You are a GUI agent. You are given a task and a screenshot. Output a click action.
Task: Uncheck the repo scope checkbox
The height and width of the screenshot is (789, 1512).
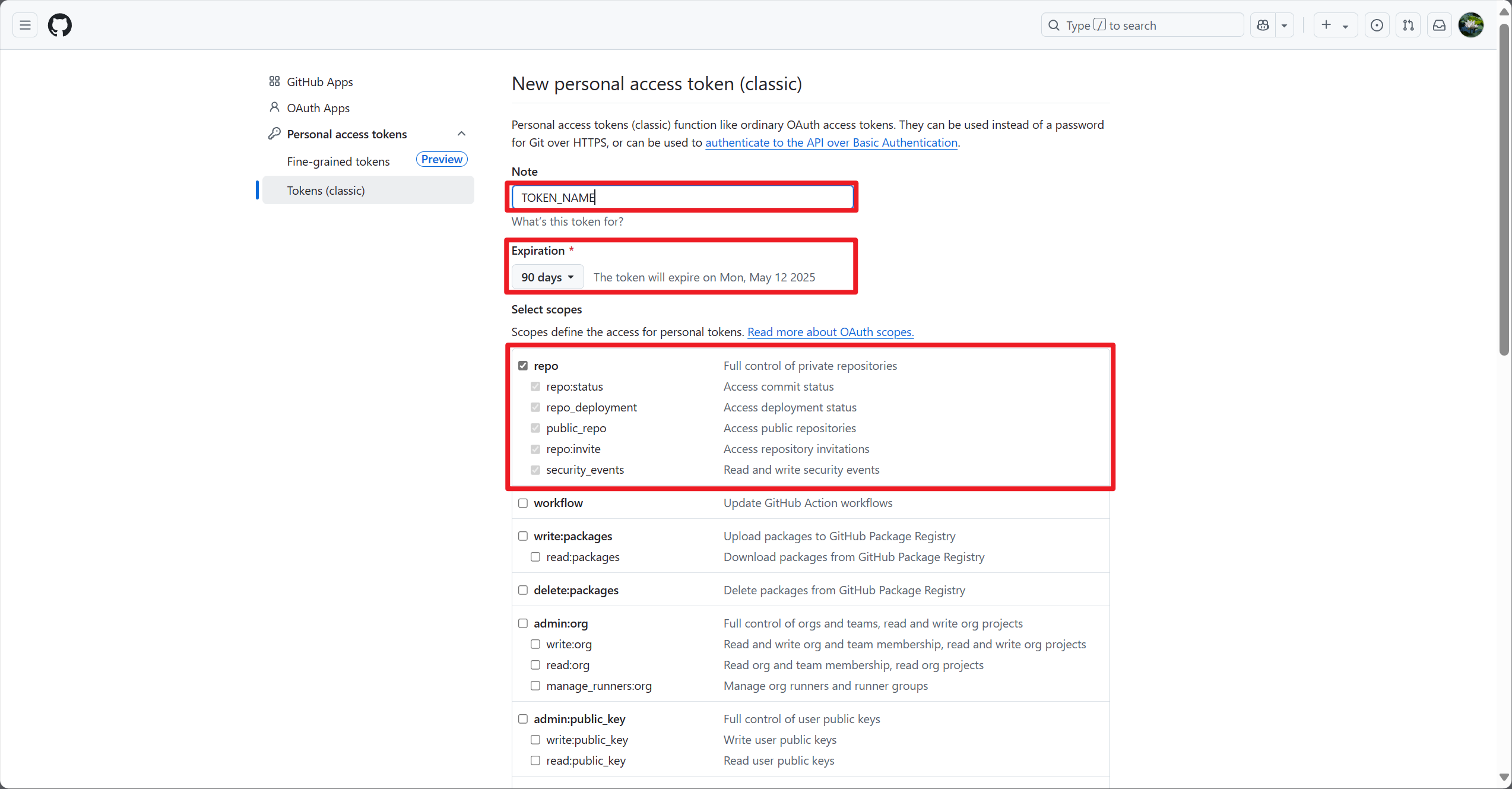click(523, 366)
